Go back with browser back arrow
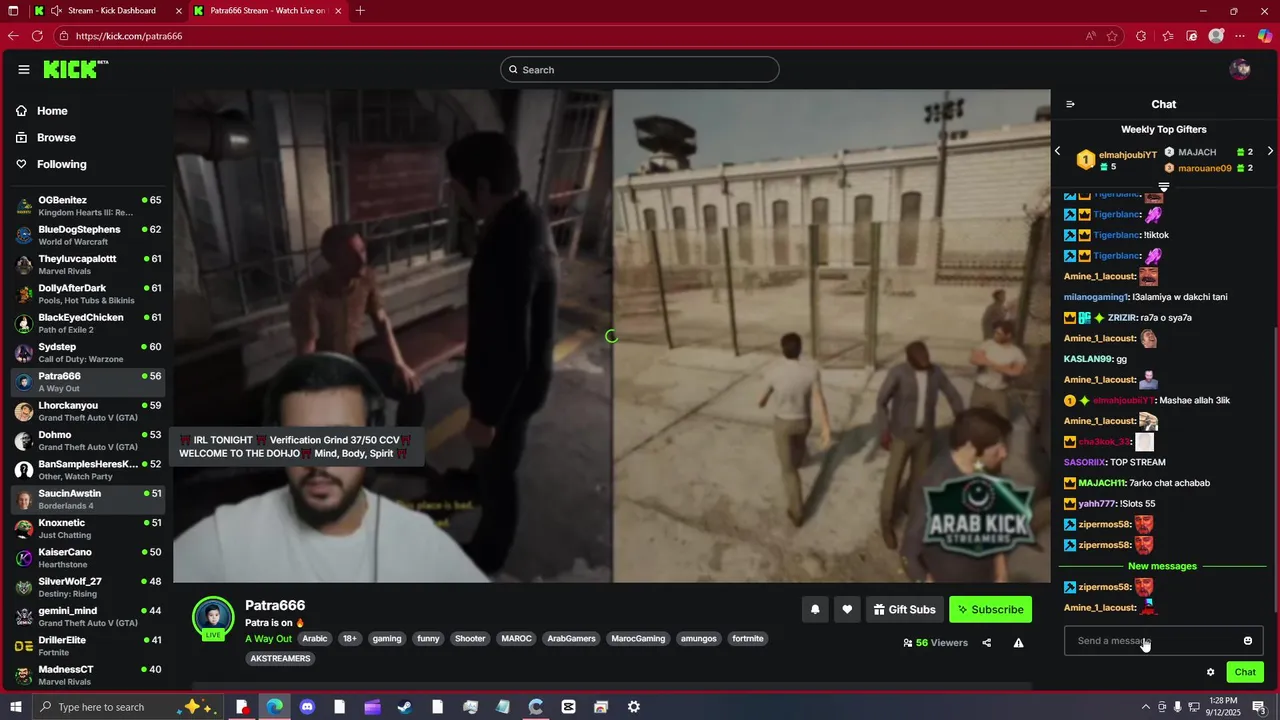Screen dimensions: 1280x720 13,36
